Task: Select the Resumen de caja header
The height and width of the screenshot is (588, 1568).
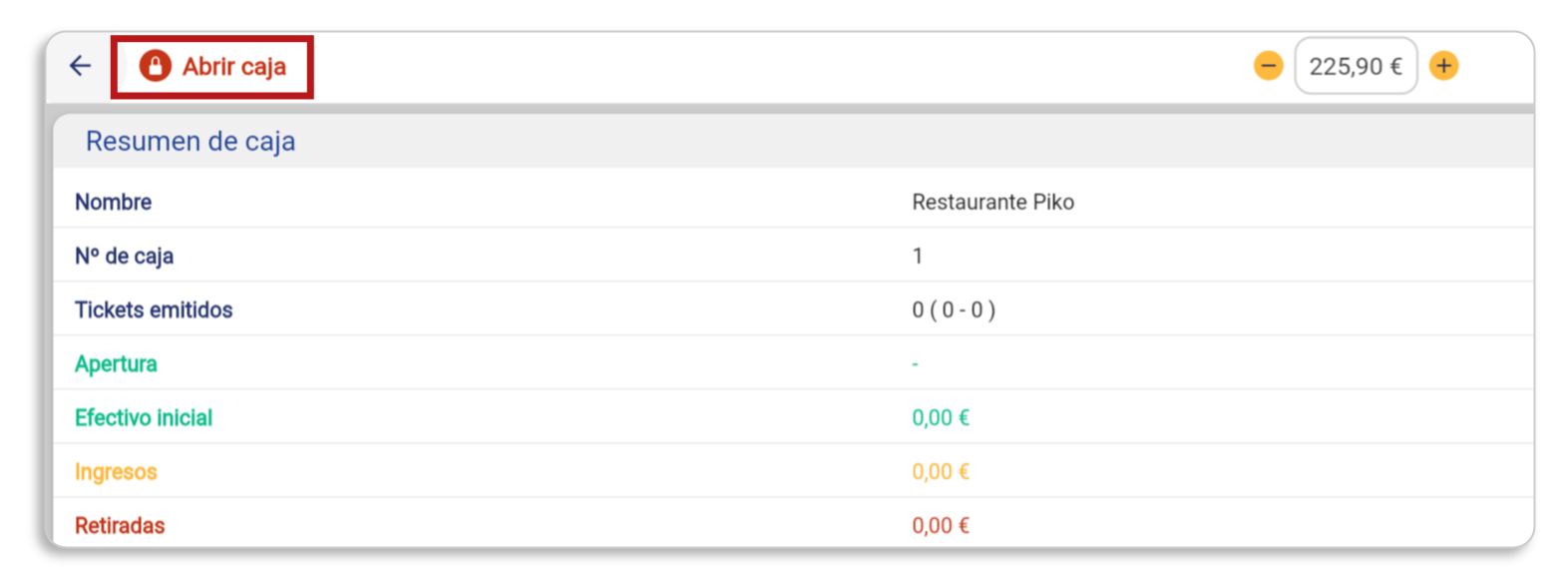Action: coord(191,141)
